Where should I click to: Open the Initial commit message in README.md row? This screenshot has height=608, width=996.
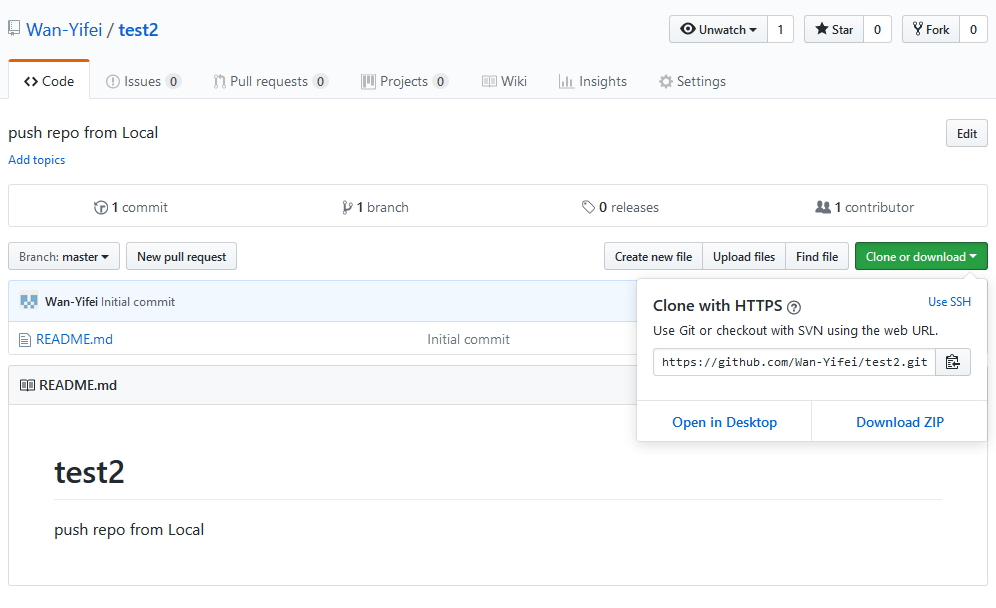click(x=468, y=339)
